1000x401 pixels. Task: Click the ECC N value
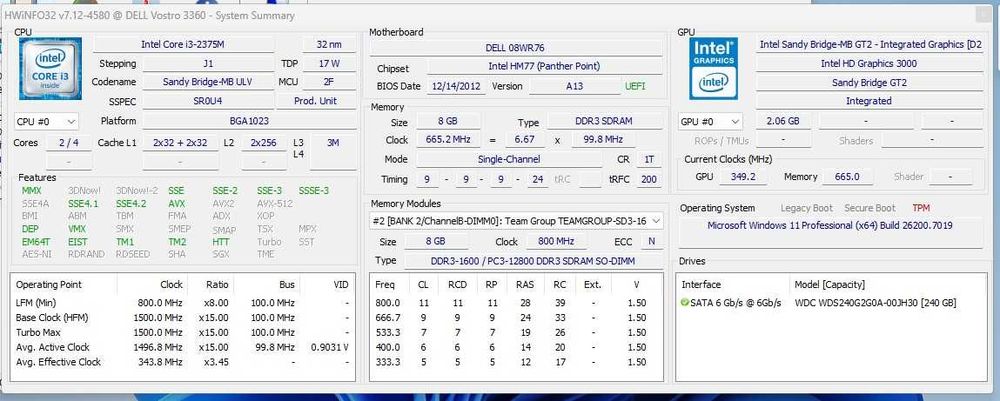click(651, 242)
